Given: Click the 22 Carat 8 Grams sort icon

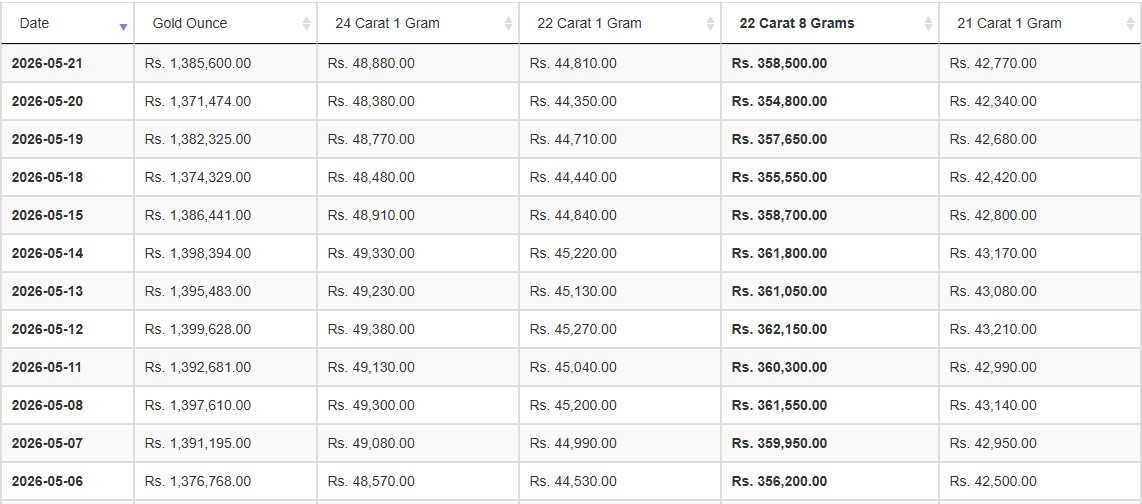Looking at the screenshot, I should [928, 23].
